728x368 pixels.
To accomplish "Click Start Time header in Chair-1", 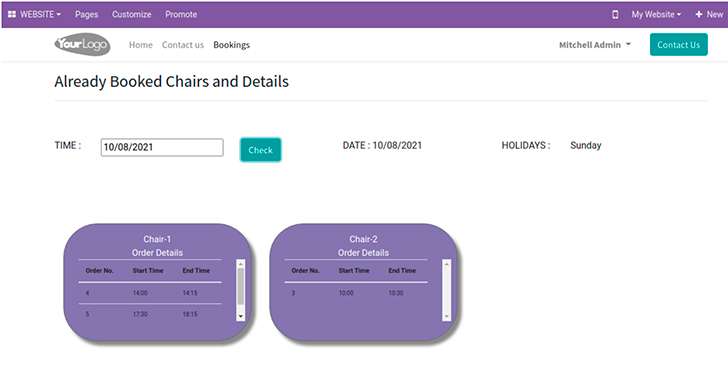I will (148, 271).
